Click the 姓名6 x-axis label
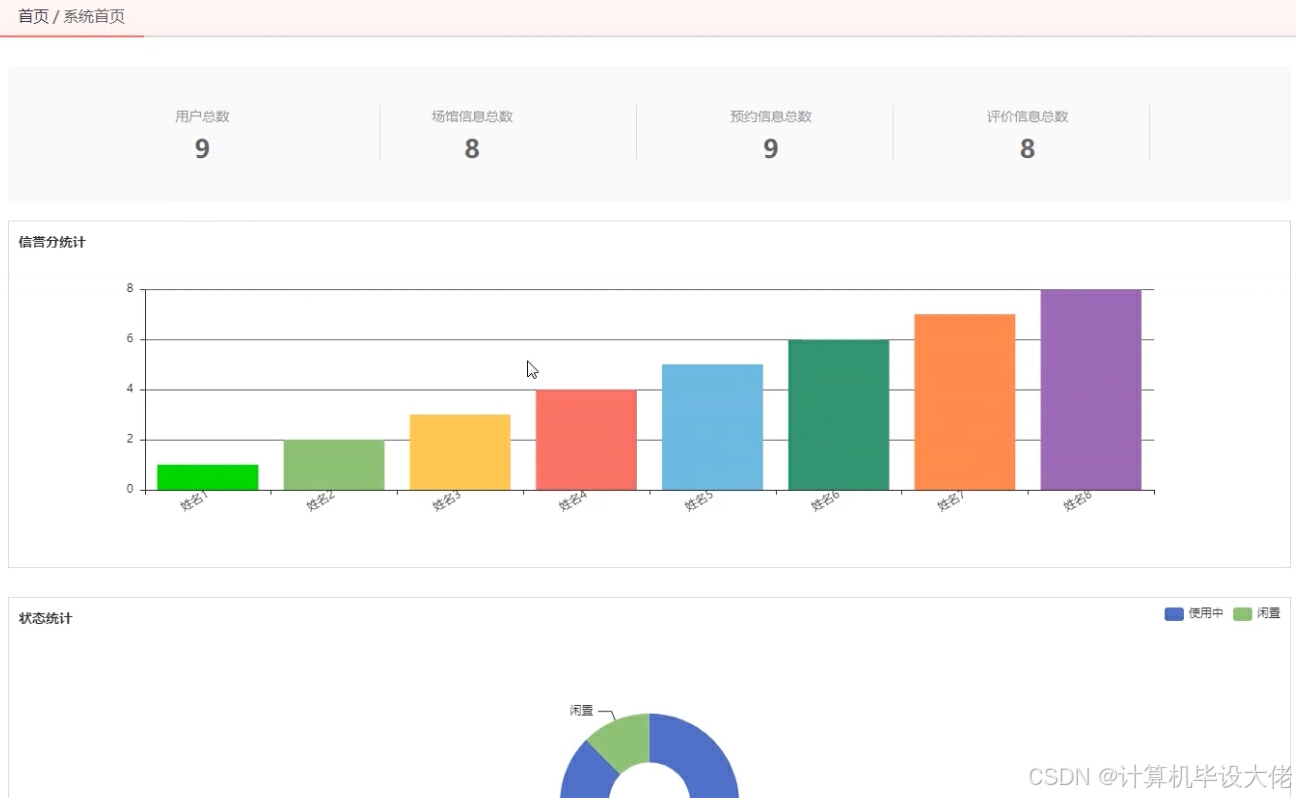The width and height of the screenshot is (1296, 798). (x=826, y=501)
